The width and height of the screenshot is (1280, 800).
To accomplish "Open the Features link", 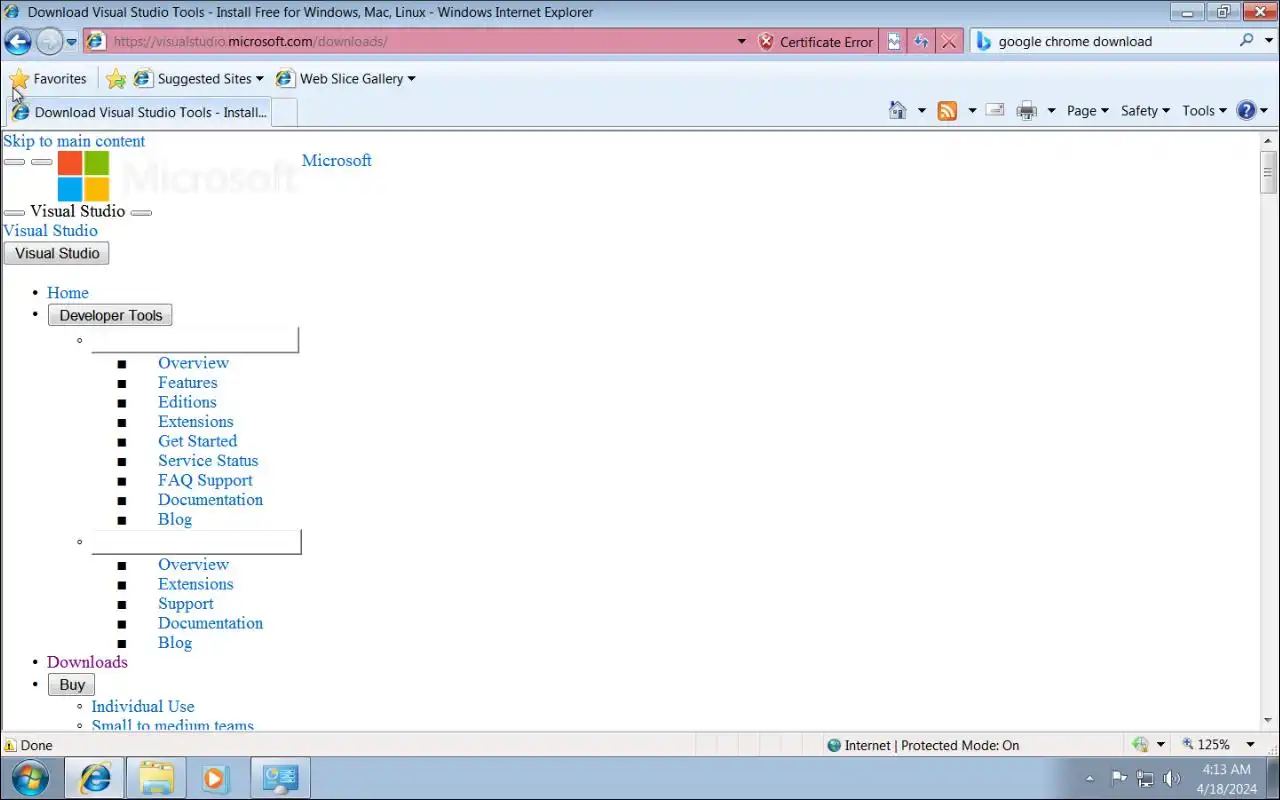I will click(x=187, y=382).
